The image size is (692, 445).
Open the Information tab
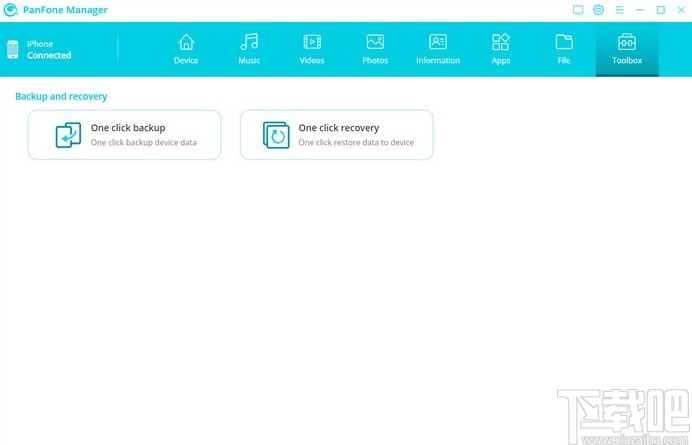(438, 49)
